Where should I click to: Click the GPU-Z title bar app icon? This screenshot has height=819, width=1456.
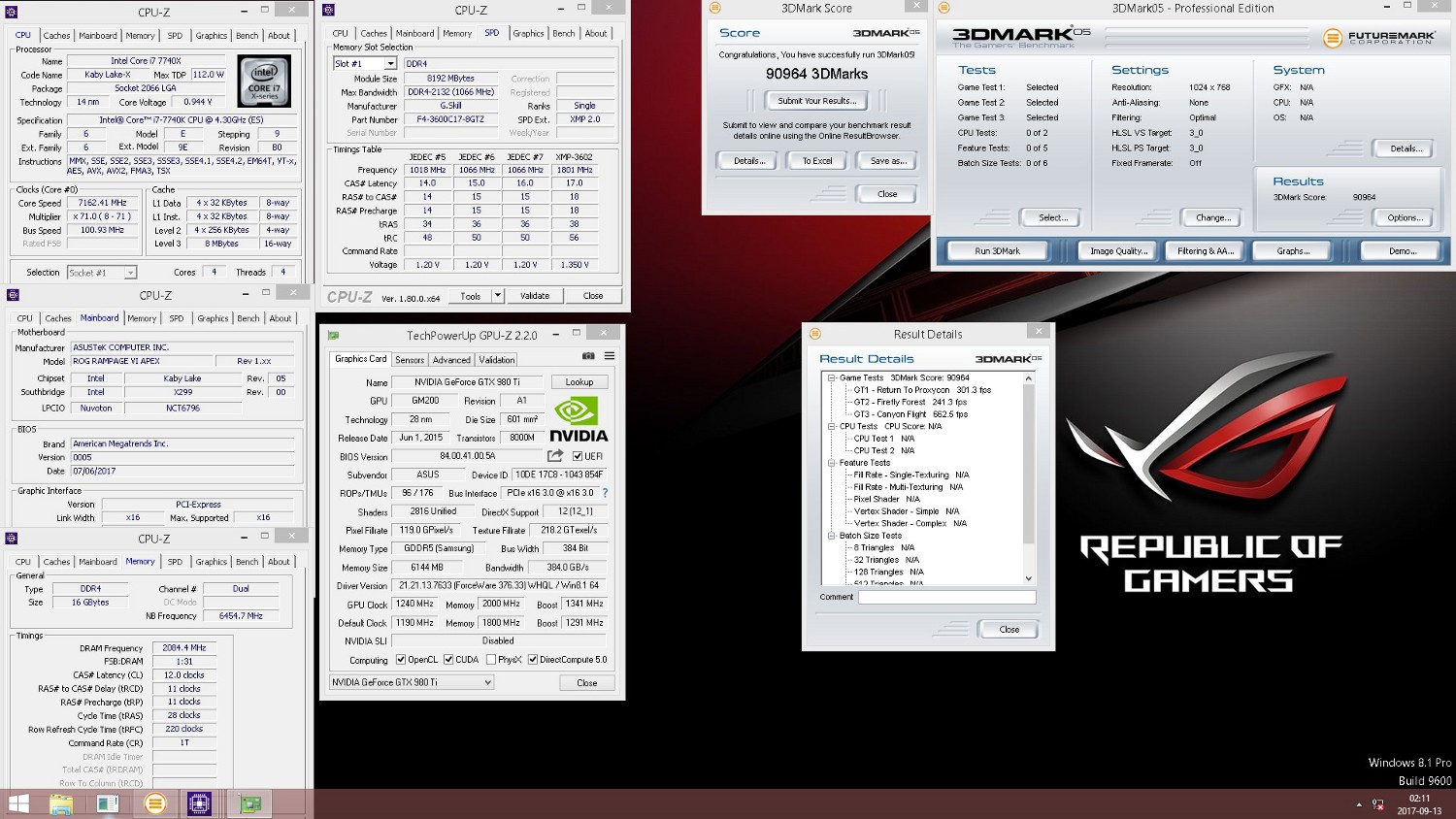coord(334,336)
